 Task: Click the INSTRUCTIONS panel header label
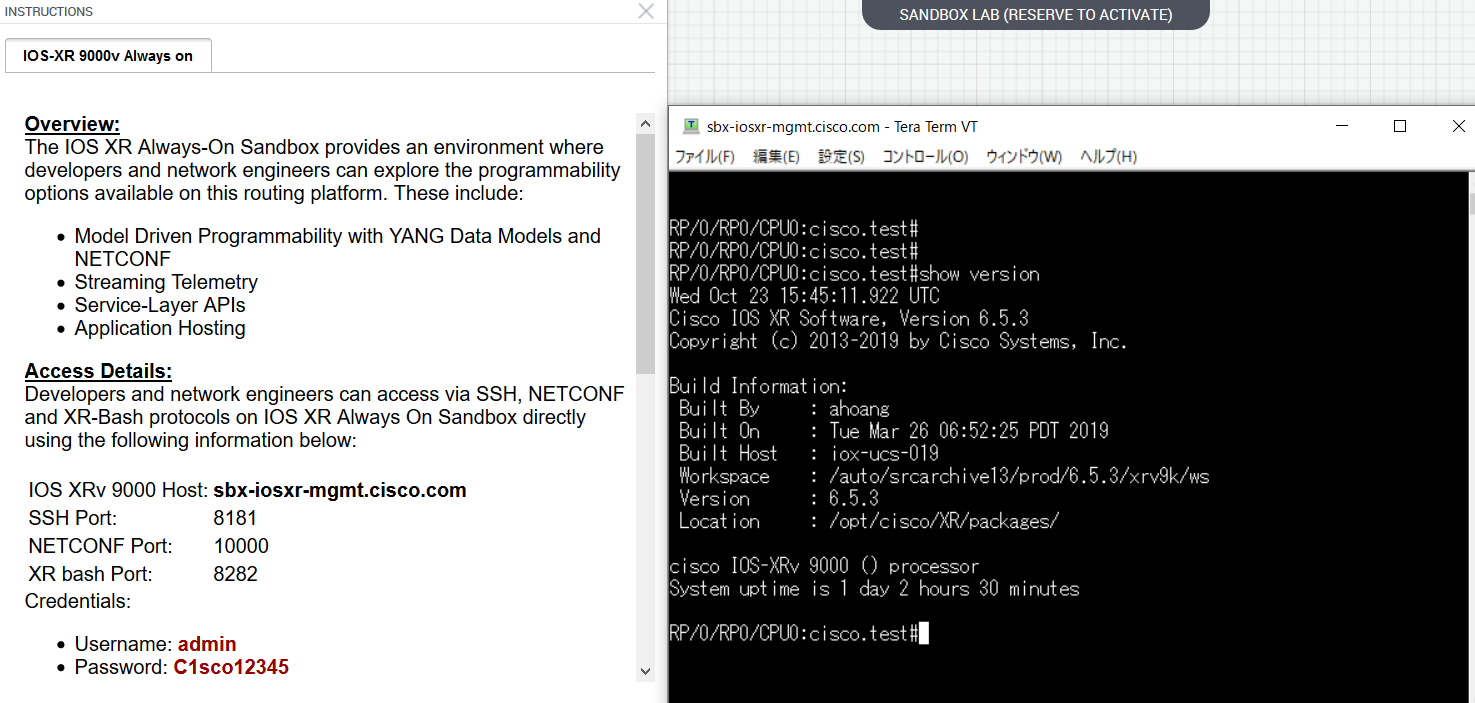tap(49, 12)
